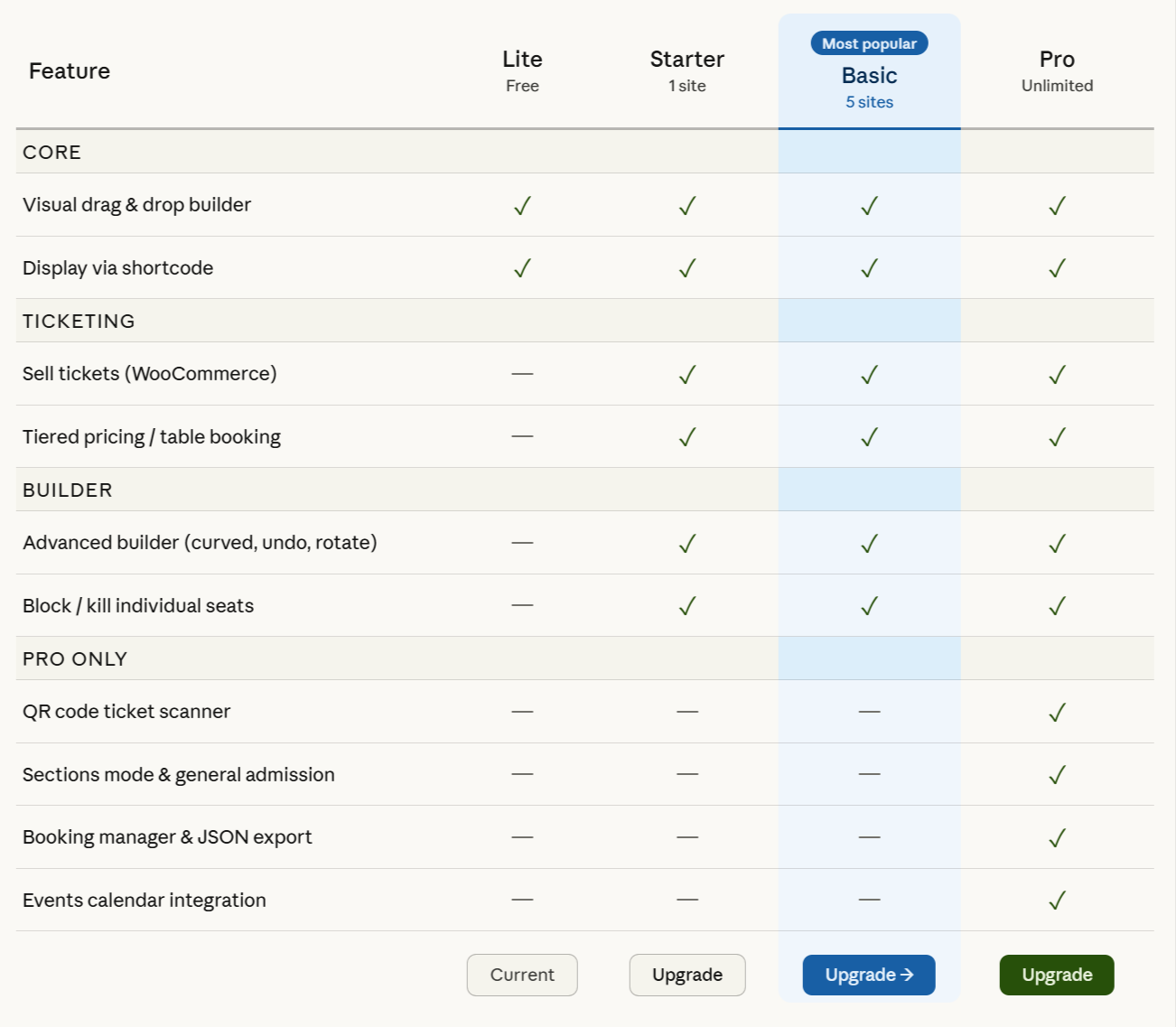The height and width of the screenshot is (1027, 1176).
Task: Click the BUILDER section heading
Action: click(68, 490)
